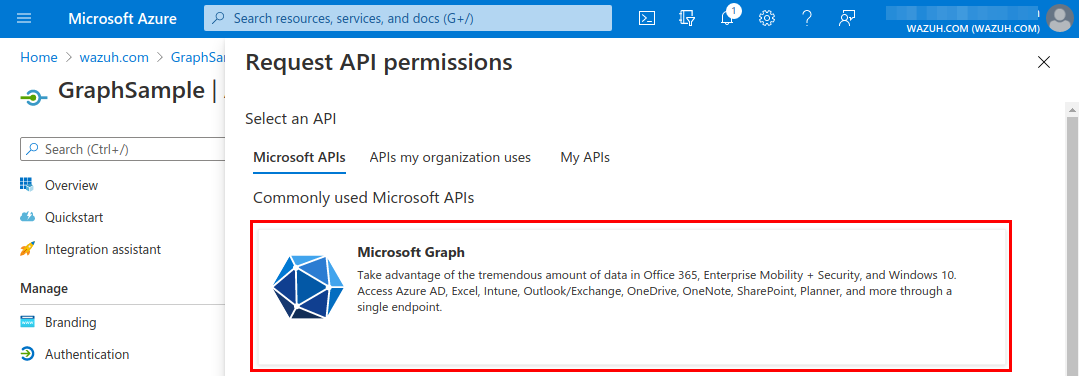This screenshot has width=1079, height=376.
Task: Switch to the APIs my organization uses tab
Action: (x=450, y=158)
